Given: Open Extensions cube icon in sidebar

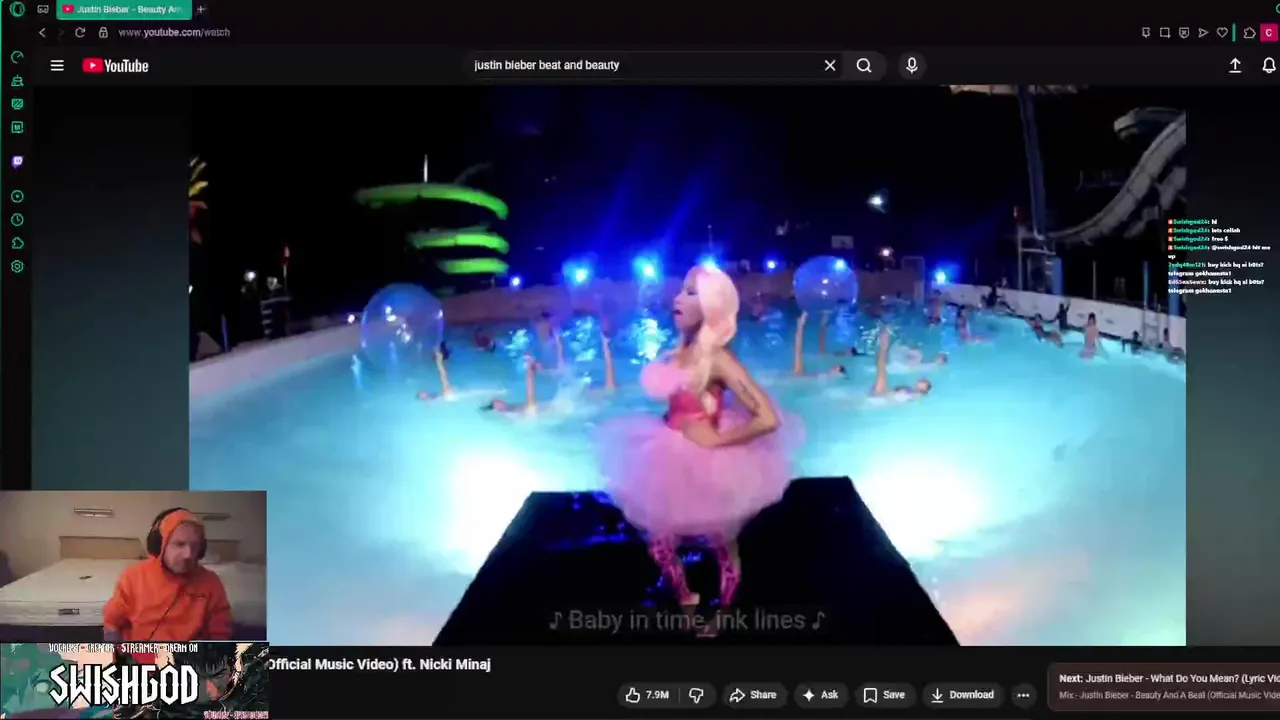Looking at the screenshot, I should (17, 243).
